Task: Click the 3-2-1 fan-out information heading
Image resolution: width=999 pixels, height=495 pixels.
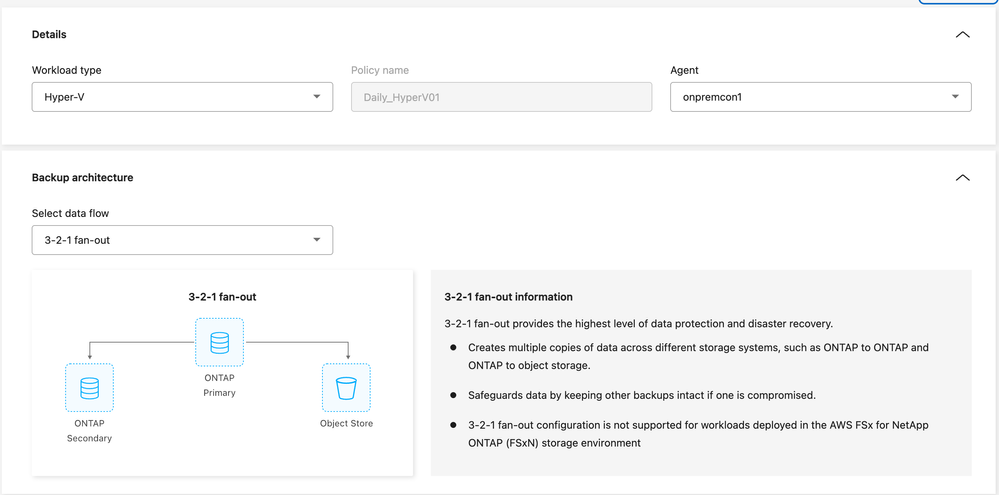Action: click(x=508, y=297)
